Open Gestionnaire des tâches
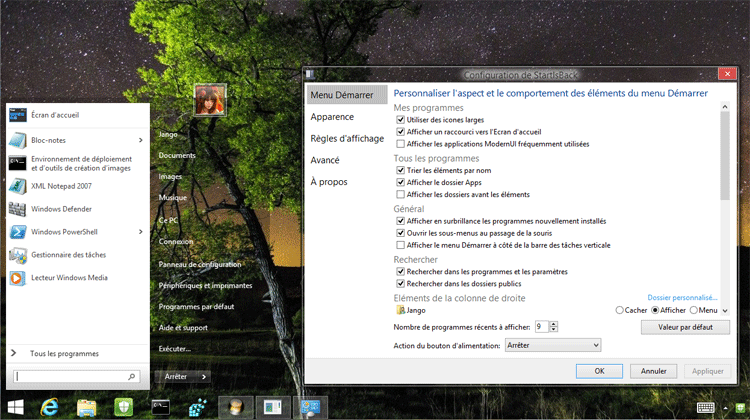The height and width of the screenshot is (420, 750). [69, 255]
